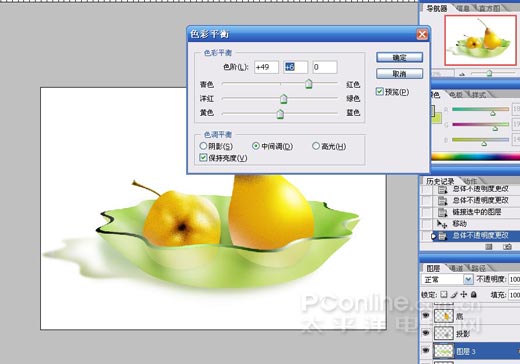Click the lock transparent pixels icon
Image resolution: width=520 pixels, height=364 pixels.
click(x=443, y=295)
